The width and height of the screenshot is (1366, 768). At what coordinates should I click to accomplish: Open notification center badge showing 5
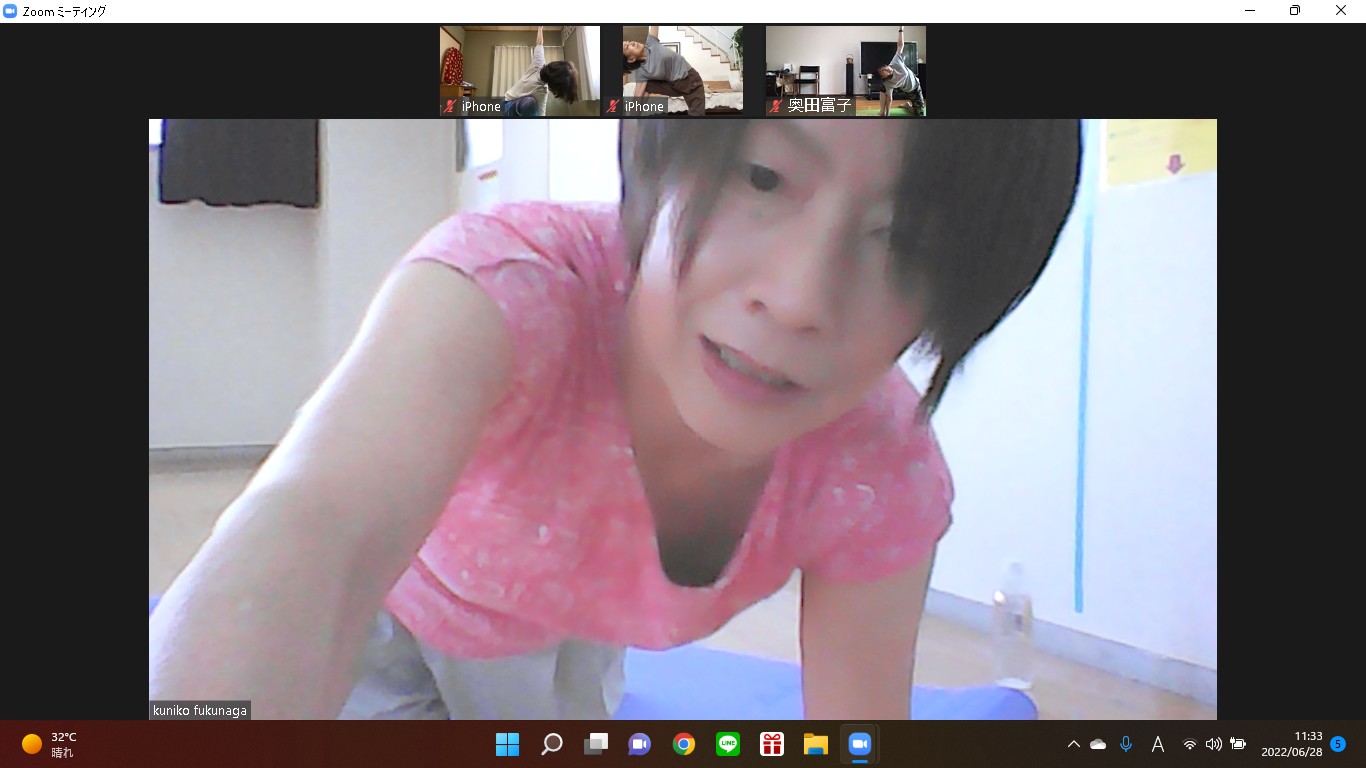[1338, 744]
